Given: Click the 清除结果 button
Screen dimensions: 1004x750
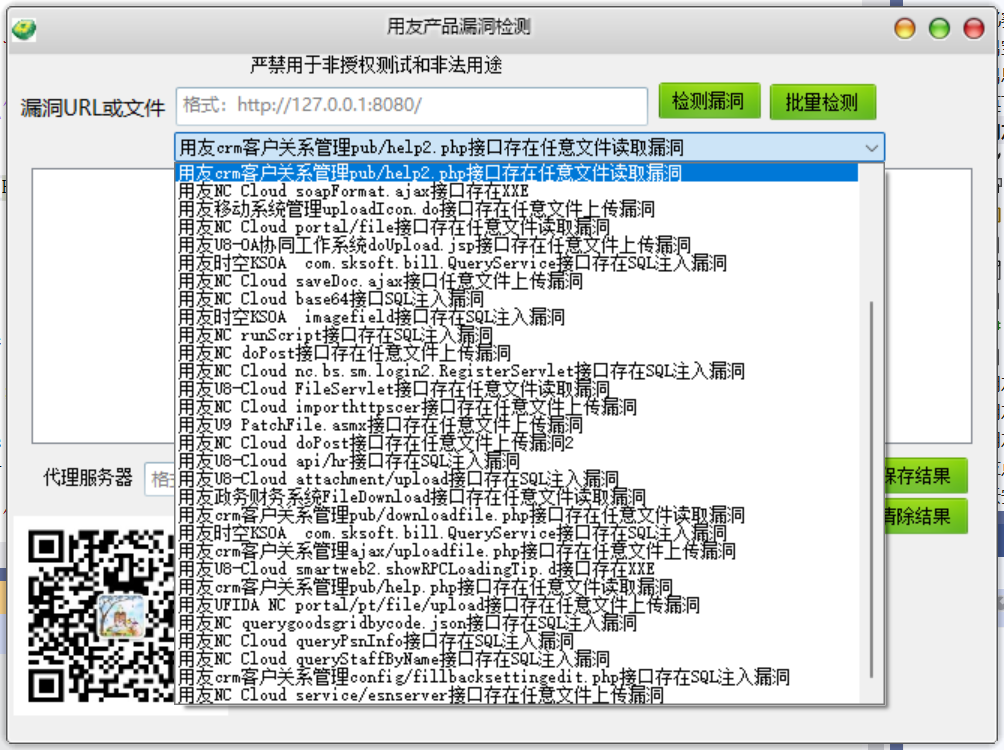Looking at the screenshot, I should tap(926, 516).
